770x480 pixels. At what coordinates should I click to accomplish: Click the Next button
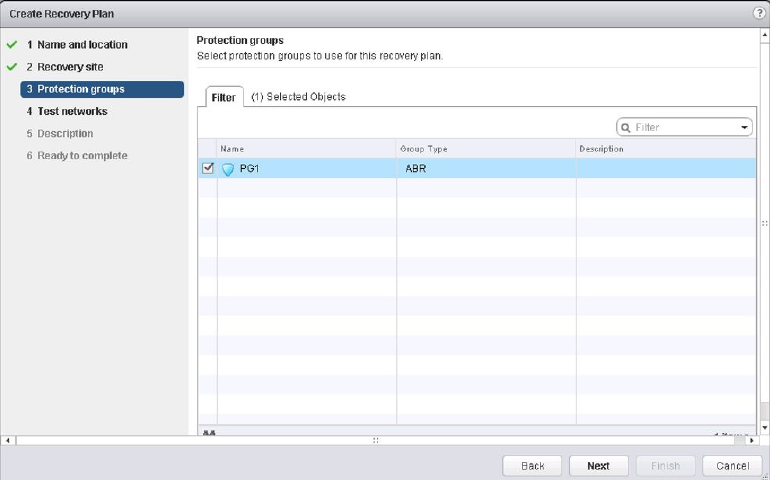point(598,466)
